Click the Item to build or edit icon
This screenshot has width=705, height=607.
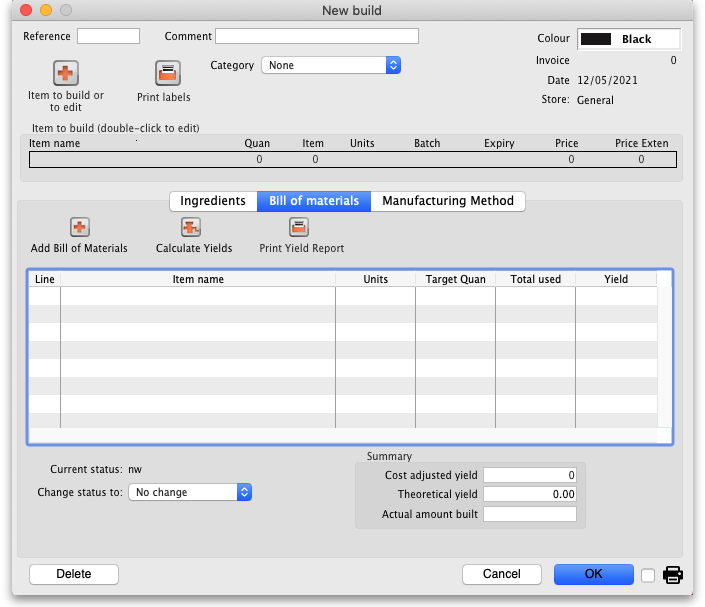66,73
